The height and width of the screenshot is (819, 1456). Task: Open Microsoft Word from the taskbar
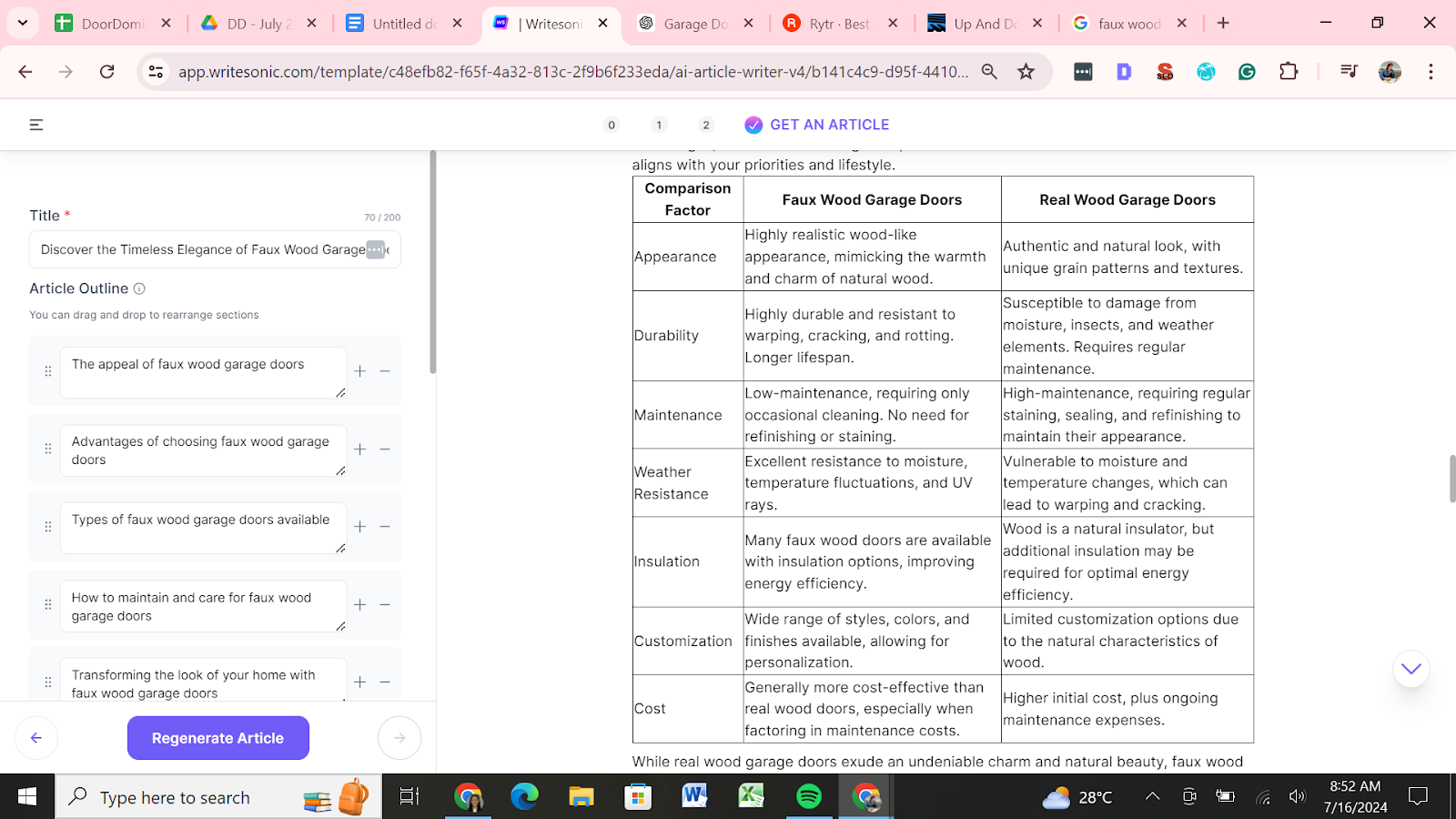tap(694, 797)
